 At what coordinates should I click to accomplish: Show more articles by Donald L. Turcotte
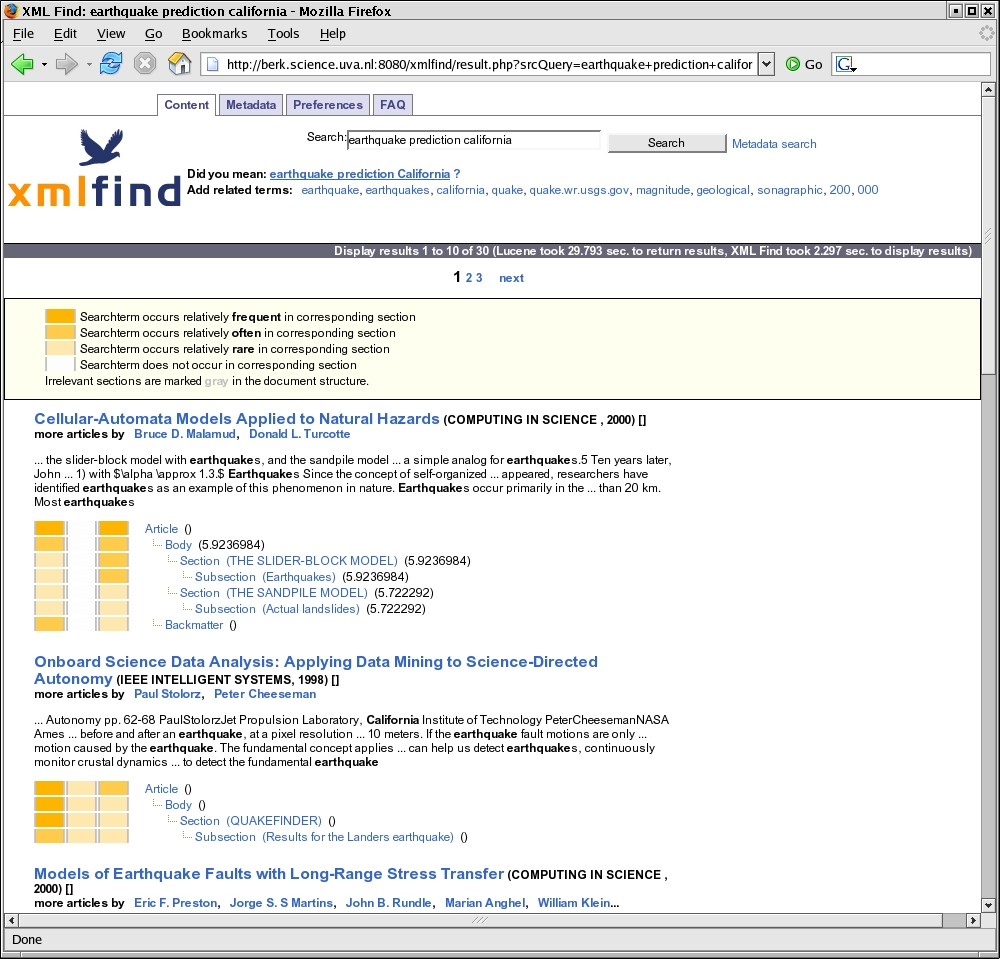(299, 434)
